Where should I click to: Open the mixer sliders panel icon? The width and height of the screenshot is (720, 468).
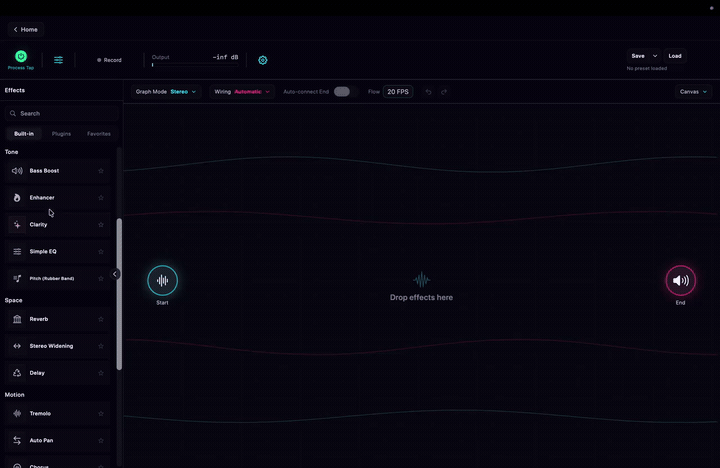click(x=58, y=60)
